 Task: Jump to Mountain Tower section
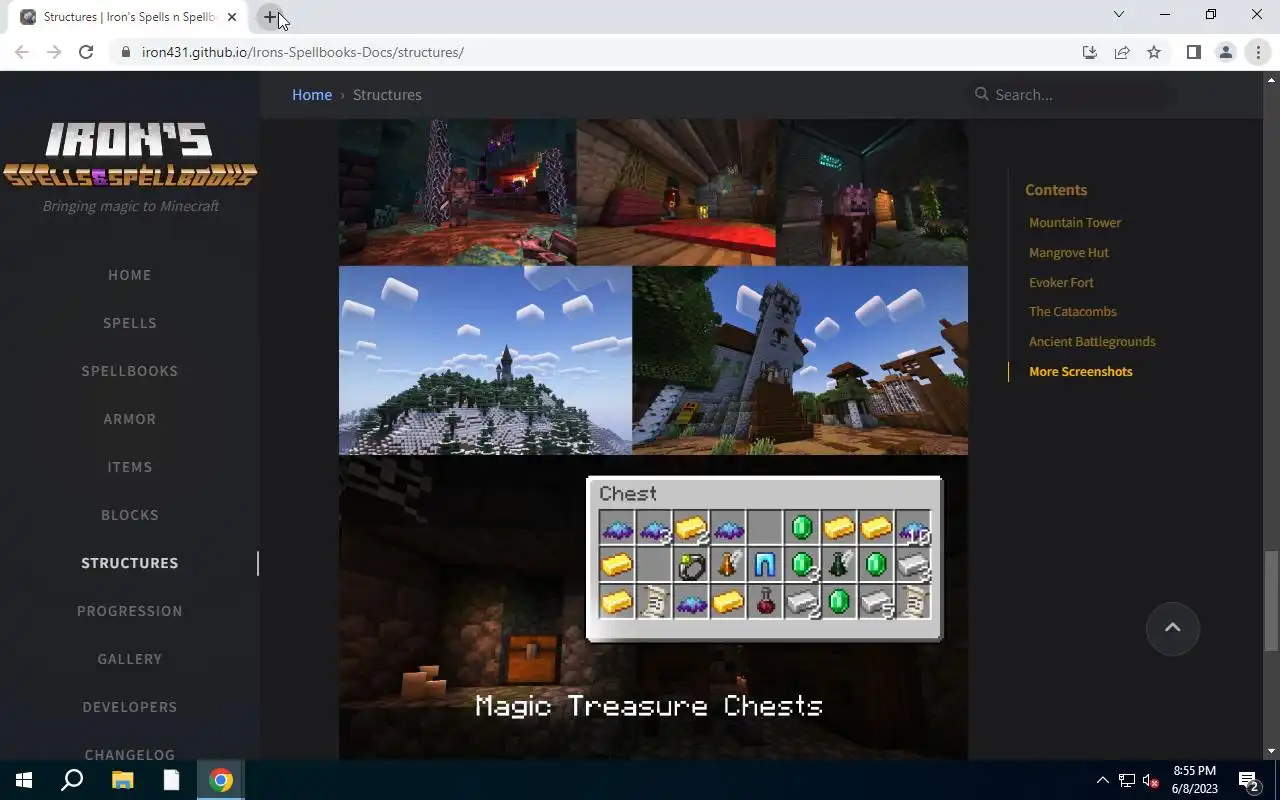[1075, 223]
